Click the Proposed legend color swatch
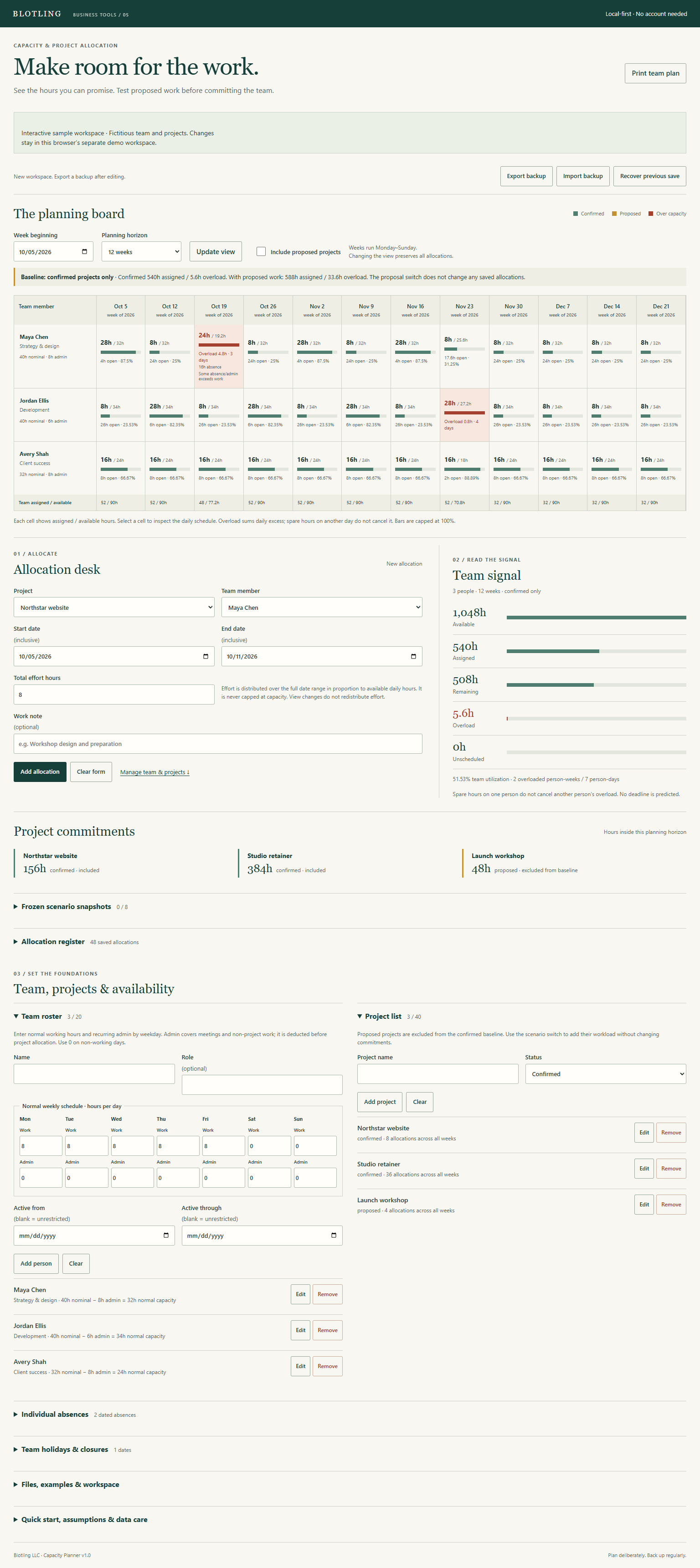The width and height of the screenshot is (700, 1568). pyautogui.click(x=614, y=214)
